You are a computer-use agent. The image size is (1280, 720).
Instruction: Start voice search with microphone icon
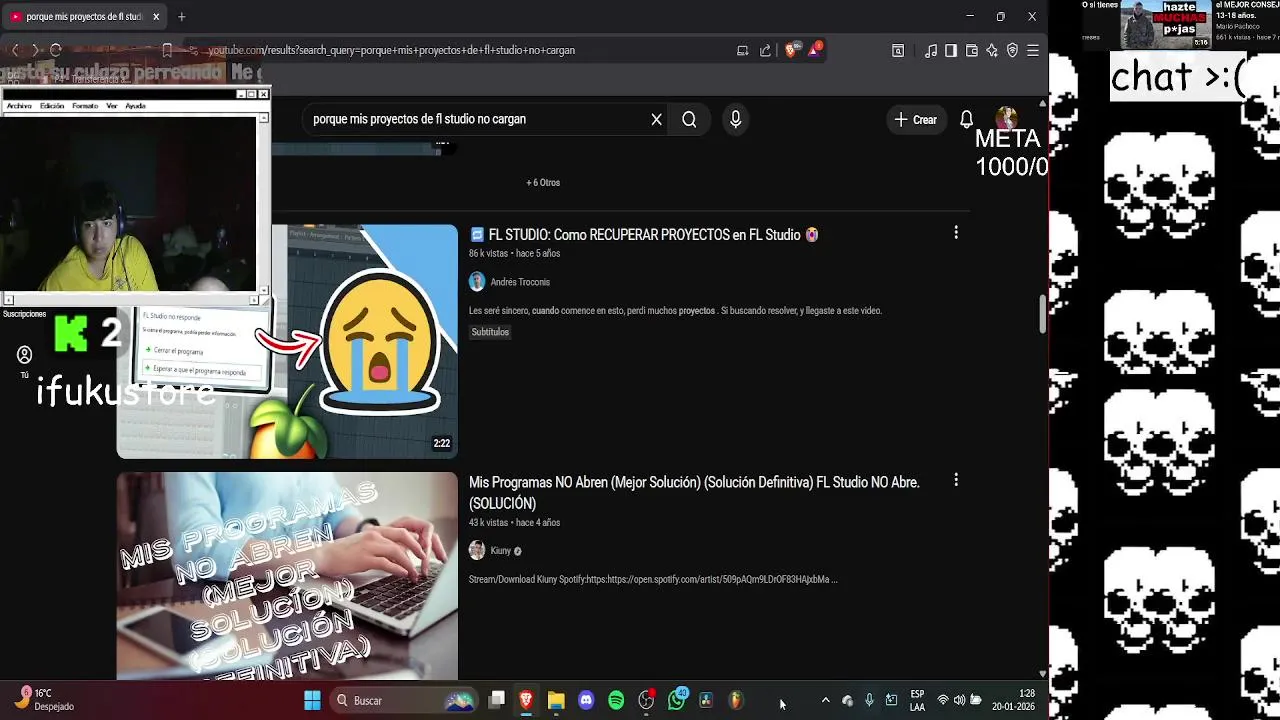[735, 119]
